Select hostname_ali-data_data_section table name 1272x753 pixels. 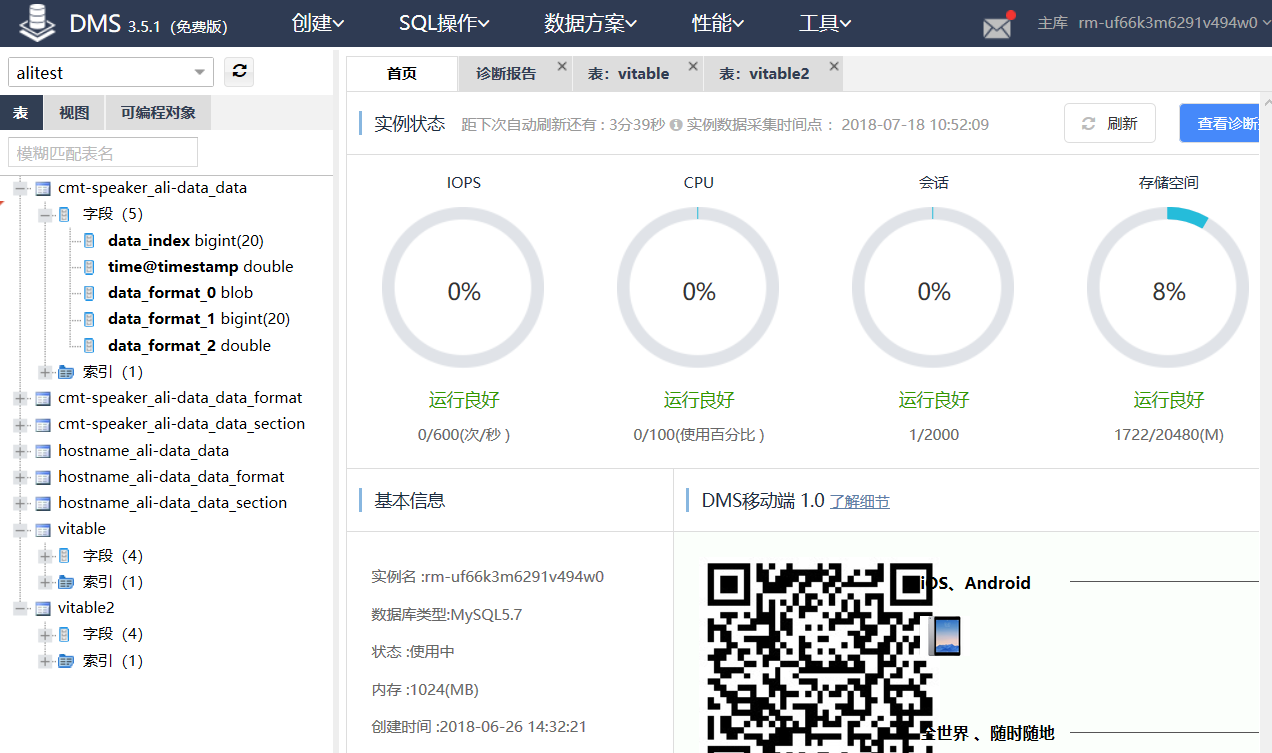(x=172, y=503)
